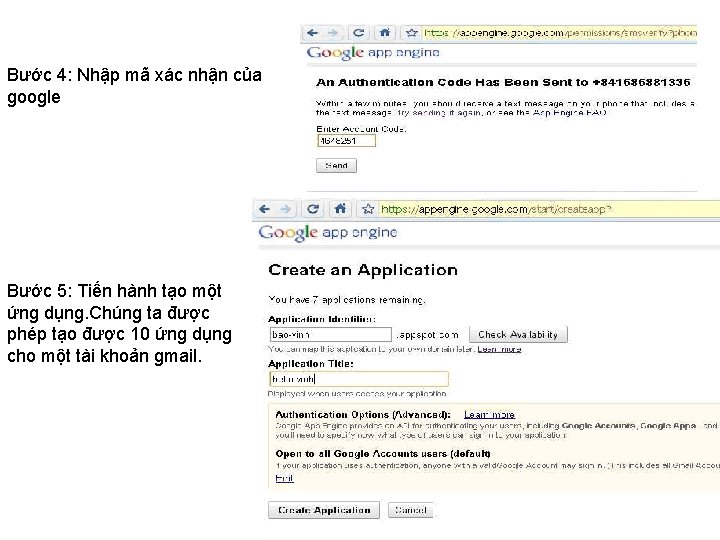Click the forward arrow in the createapp browser toolbar
Viewport: 720px width, 540px height.
[x=286, y=209]
